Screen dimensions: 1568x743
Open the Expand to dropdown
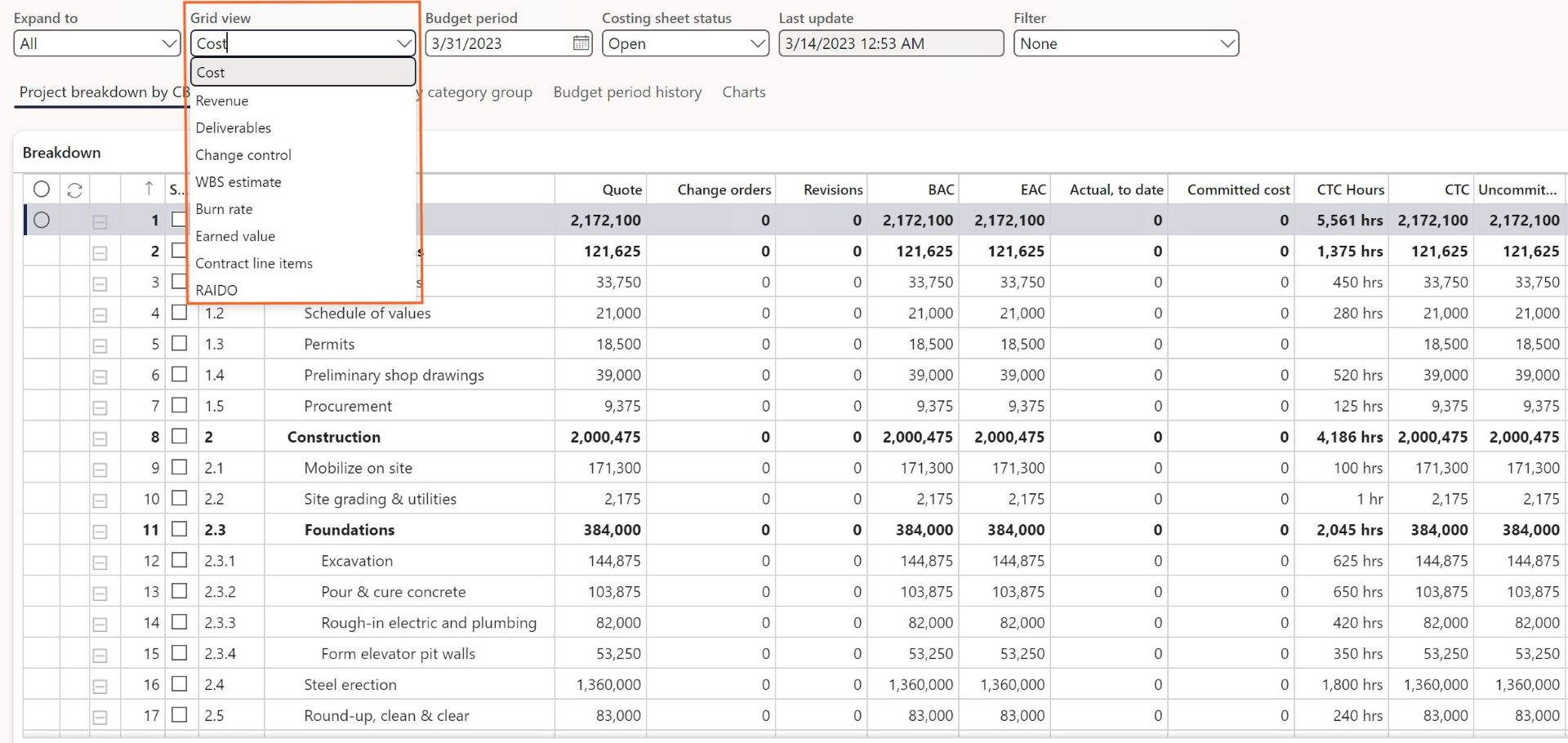tap(97, 43)
